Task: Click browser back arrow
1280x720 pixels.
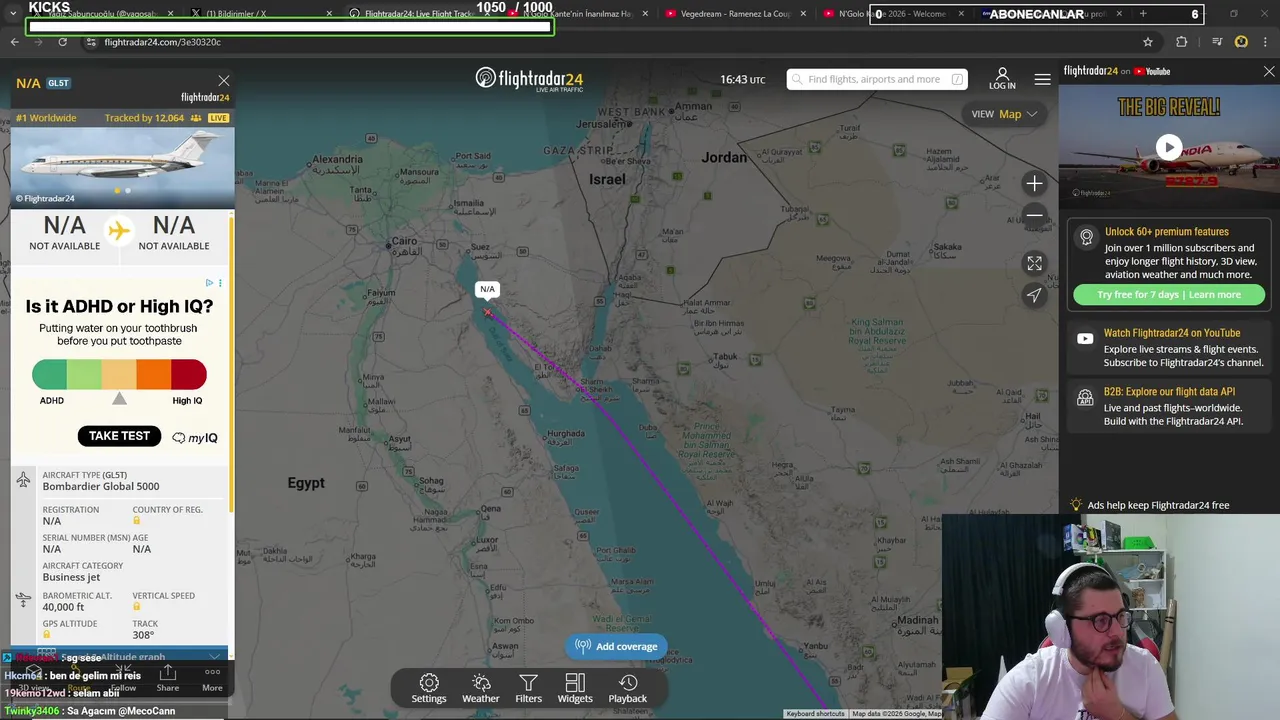Action: [14, 42]
